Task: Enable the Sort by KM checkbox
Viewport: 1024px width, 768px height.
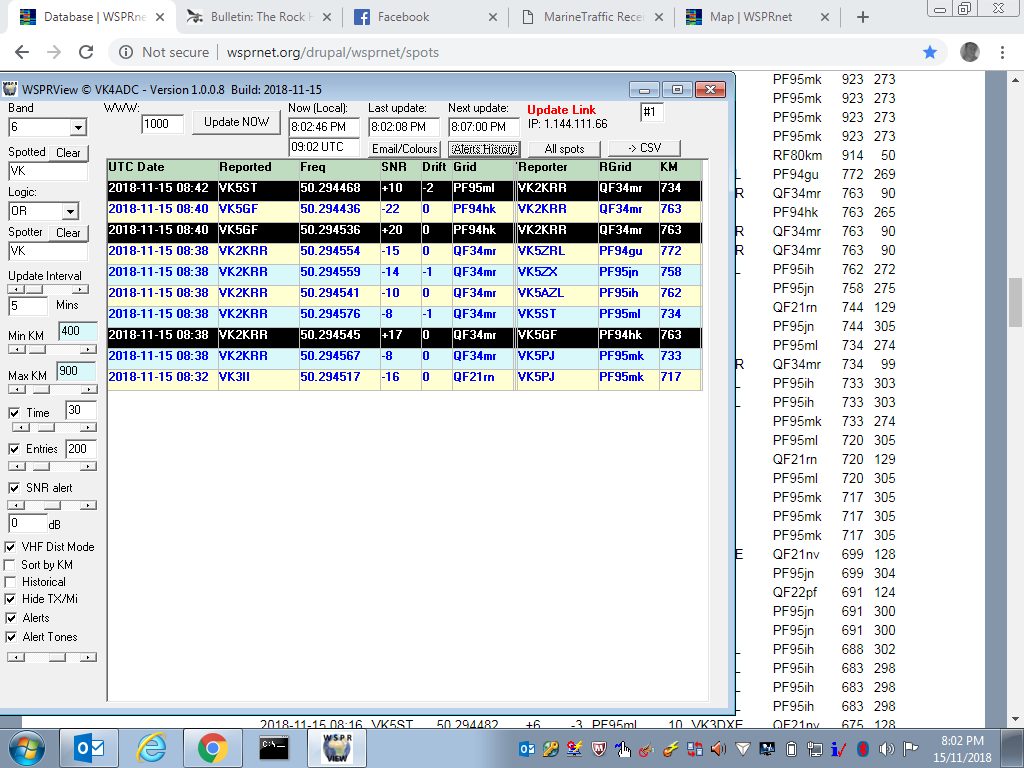Action: 14,565
